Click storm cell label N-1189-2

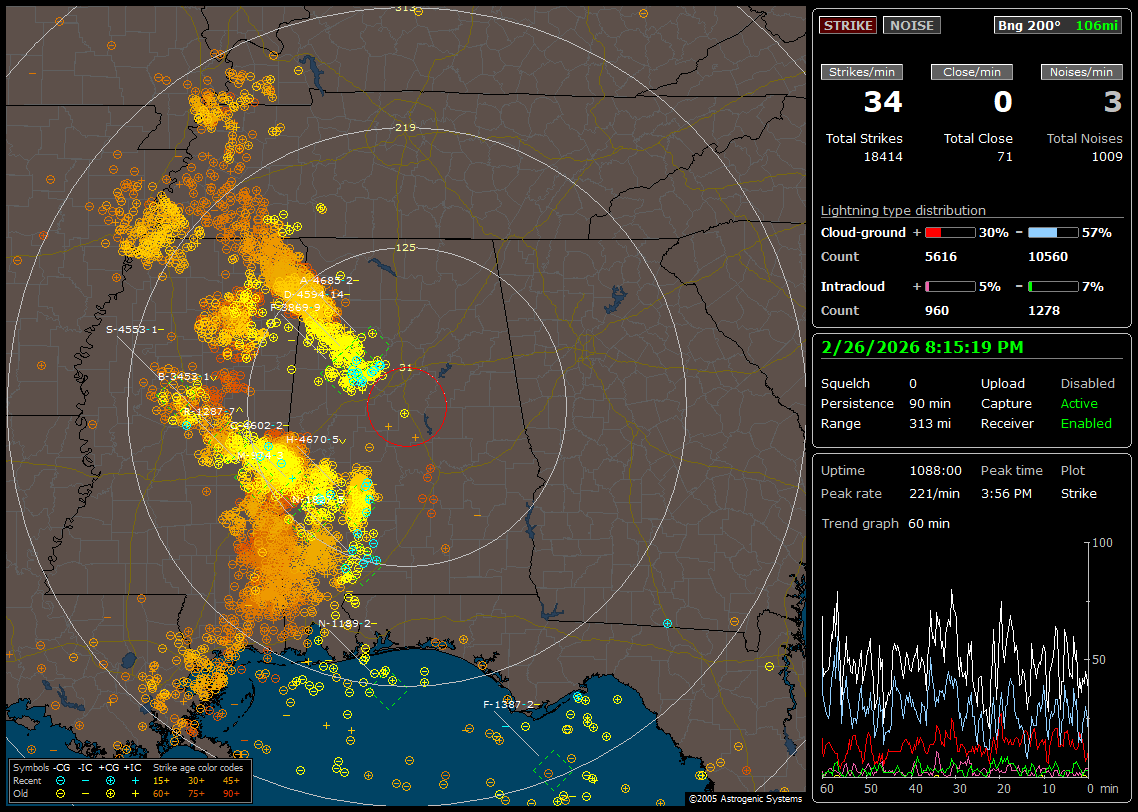(x=346, y=624)
